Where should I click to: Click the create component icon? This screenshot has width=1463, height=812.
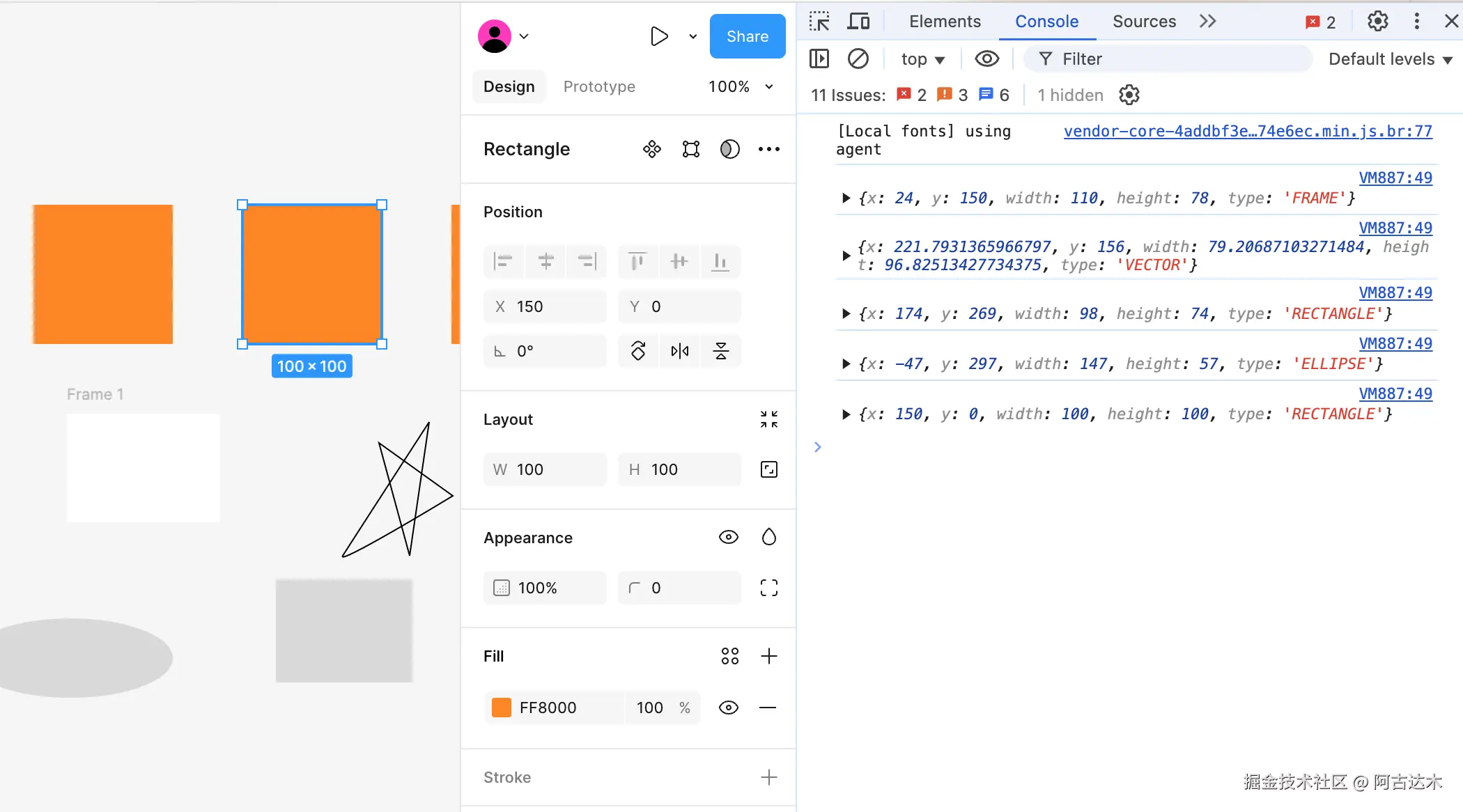click(x=651, y=149)
